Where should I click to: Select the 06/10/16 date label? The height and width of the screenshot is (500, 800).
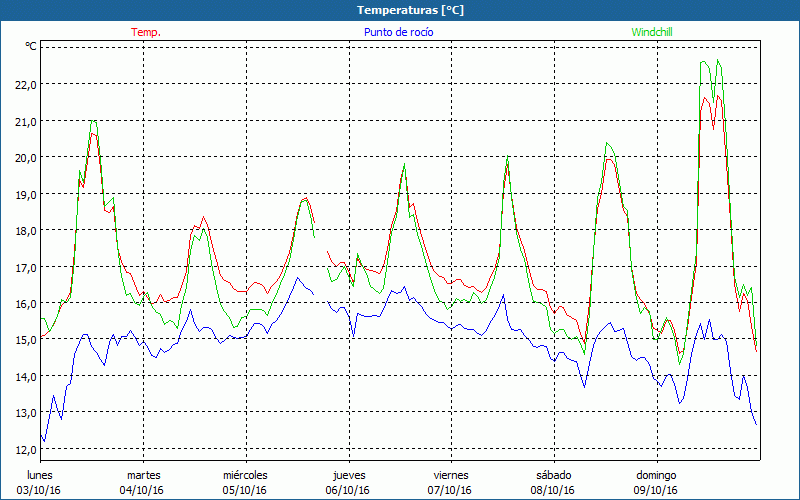(x=347, y=490)
